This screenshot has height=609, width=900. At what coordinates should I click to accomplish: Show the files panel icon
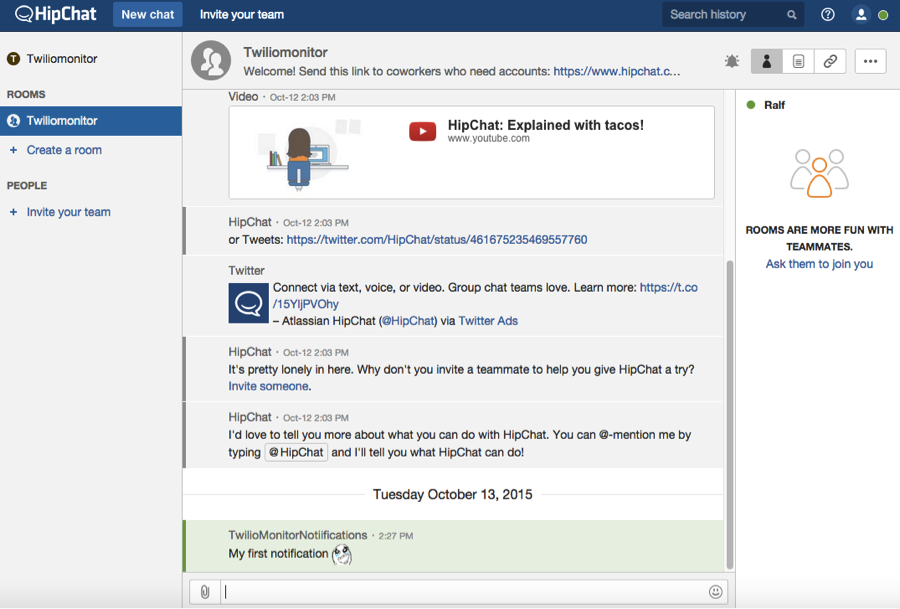pos(798,61)
